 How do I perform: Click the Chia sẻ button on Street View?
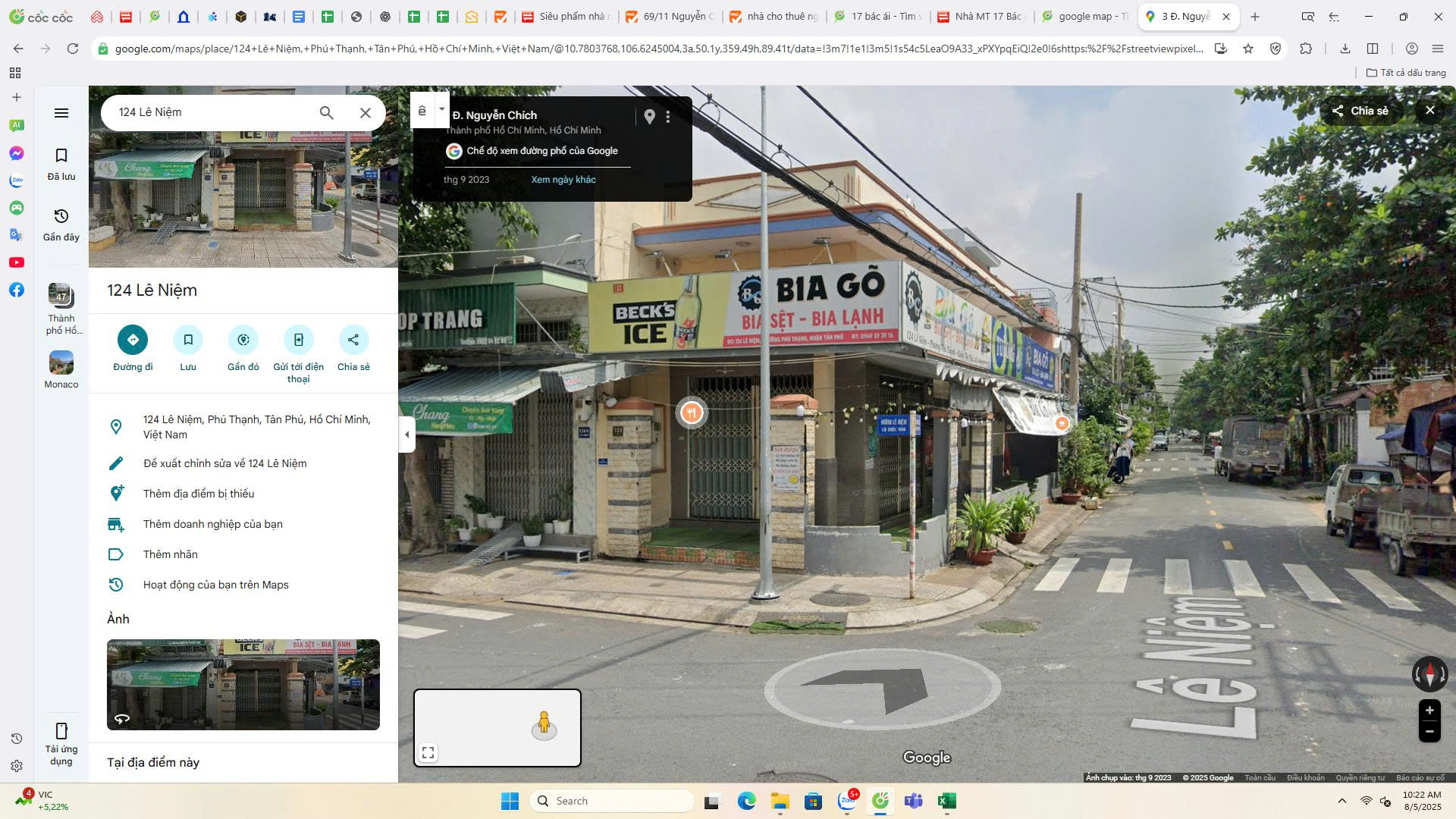(x=1360, y=111)
